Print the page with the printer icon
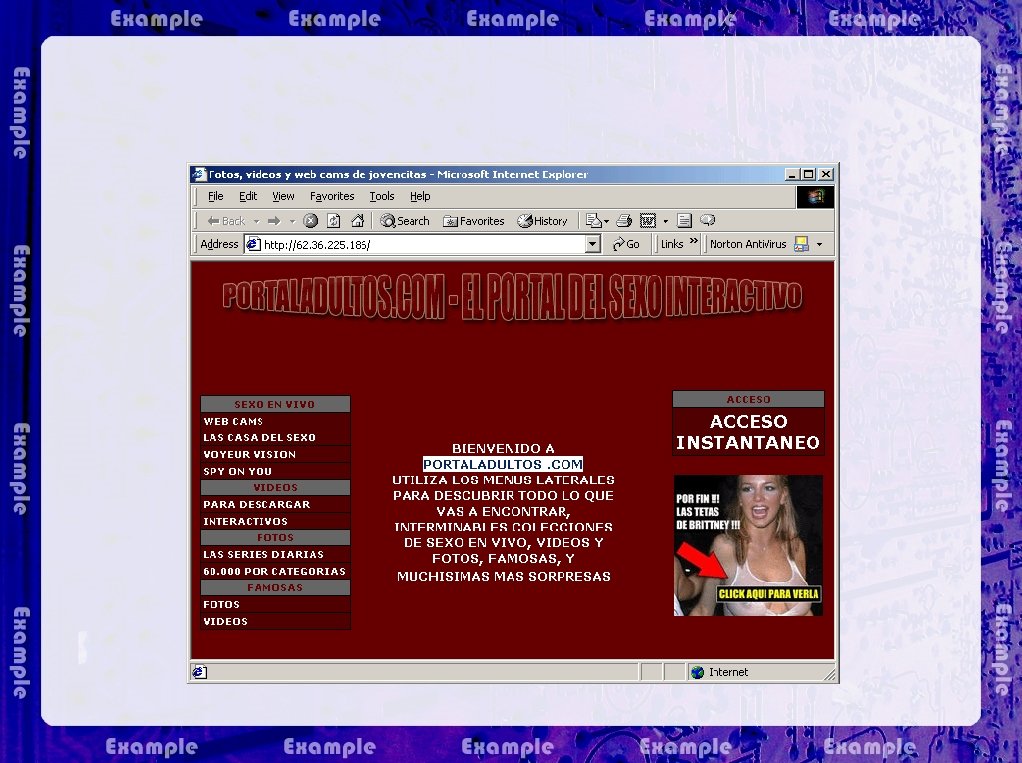 [x=624, y=221]
